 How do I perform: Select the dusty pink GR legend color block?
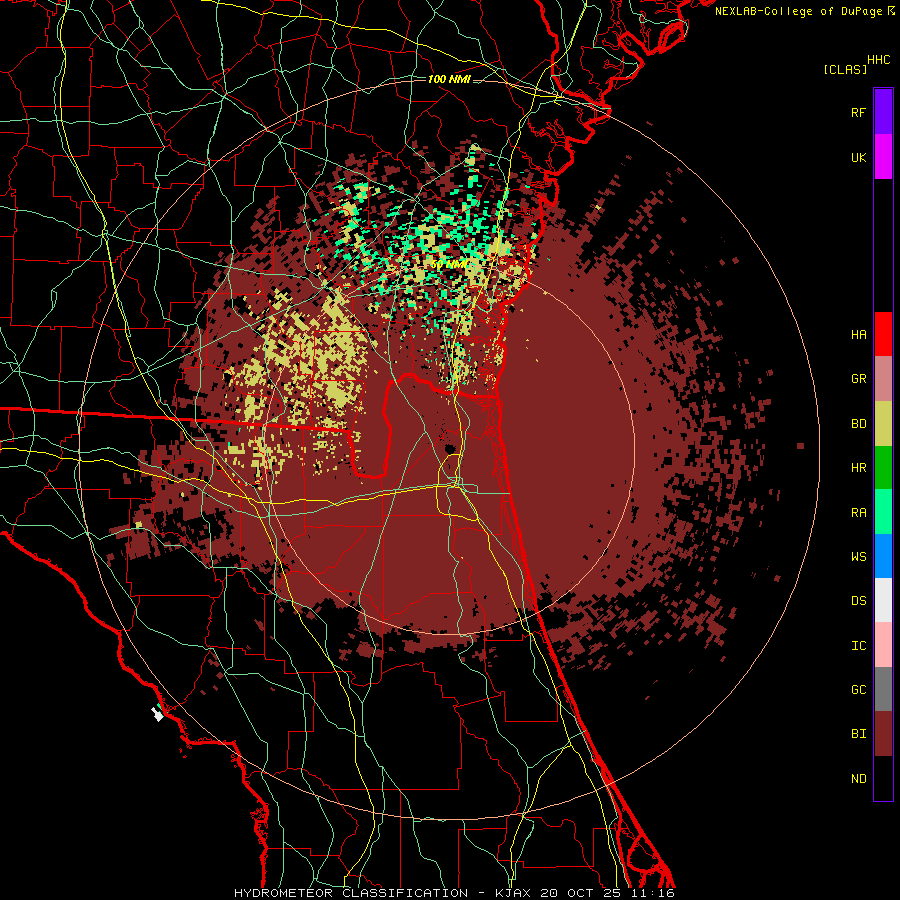(883, 378)
